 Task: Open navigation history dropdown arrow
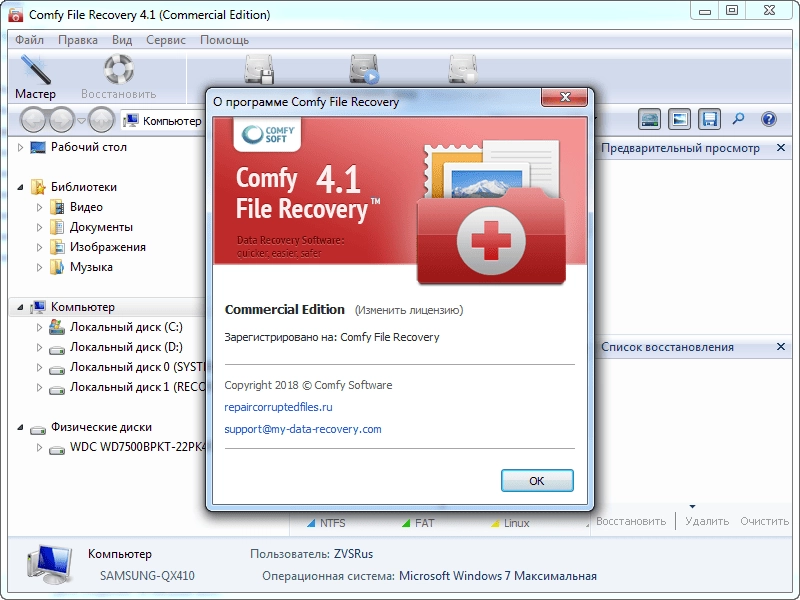81,121
